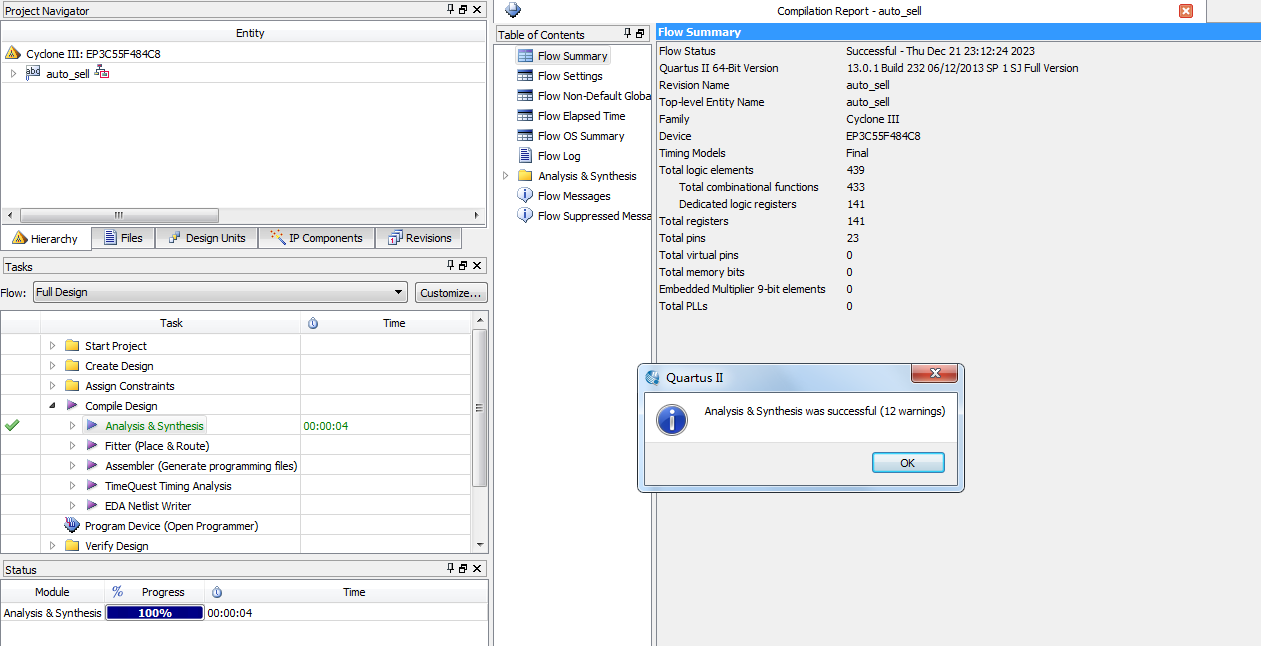This screenshot has height=646, width=1261.
Task: Click the hierarchy icon beside auto_sell
Action: [102, 73]
